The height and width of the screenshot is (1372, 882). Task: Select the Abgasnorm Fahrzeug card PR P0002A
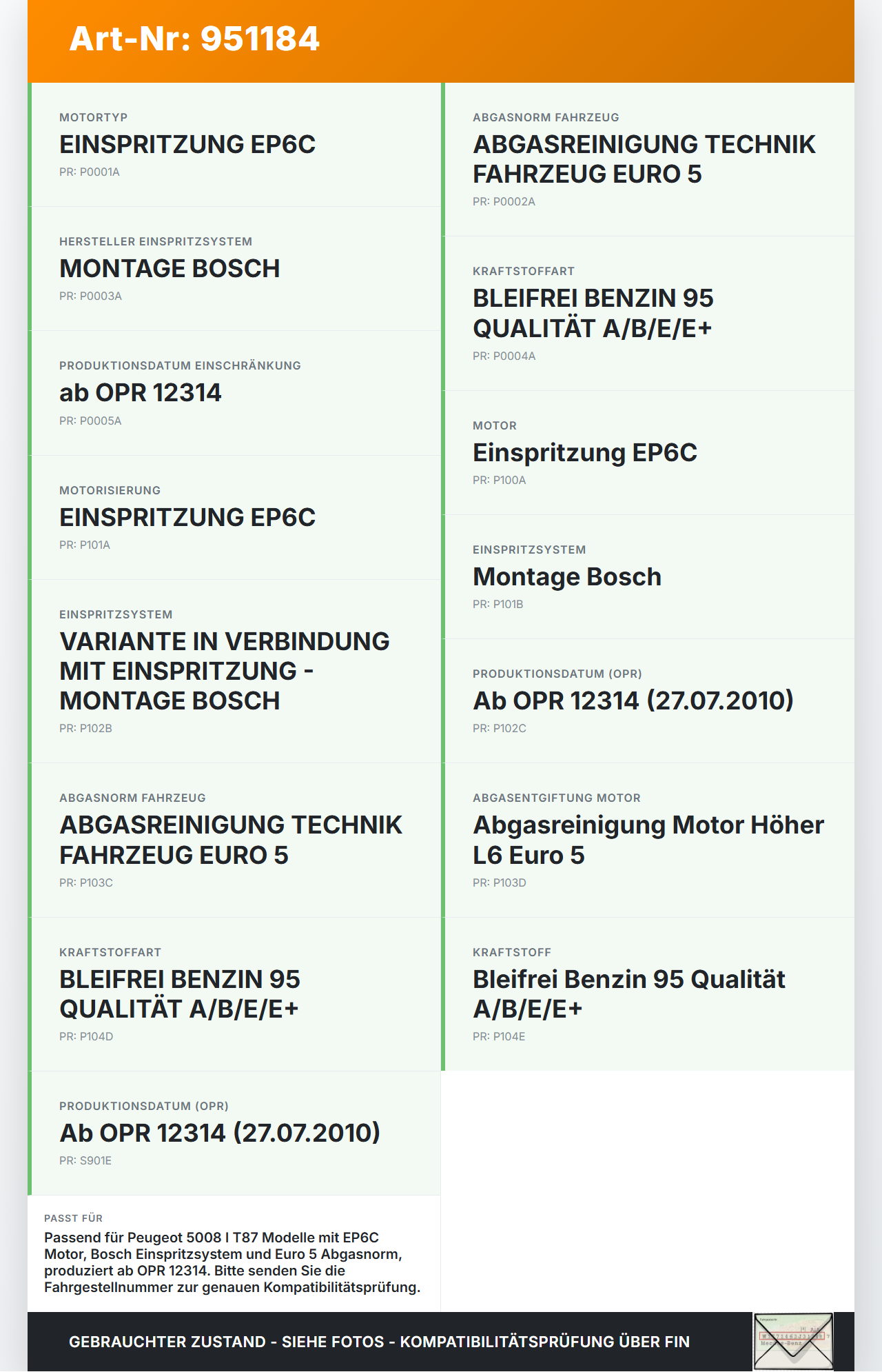point(648,159)
